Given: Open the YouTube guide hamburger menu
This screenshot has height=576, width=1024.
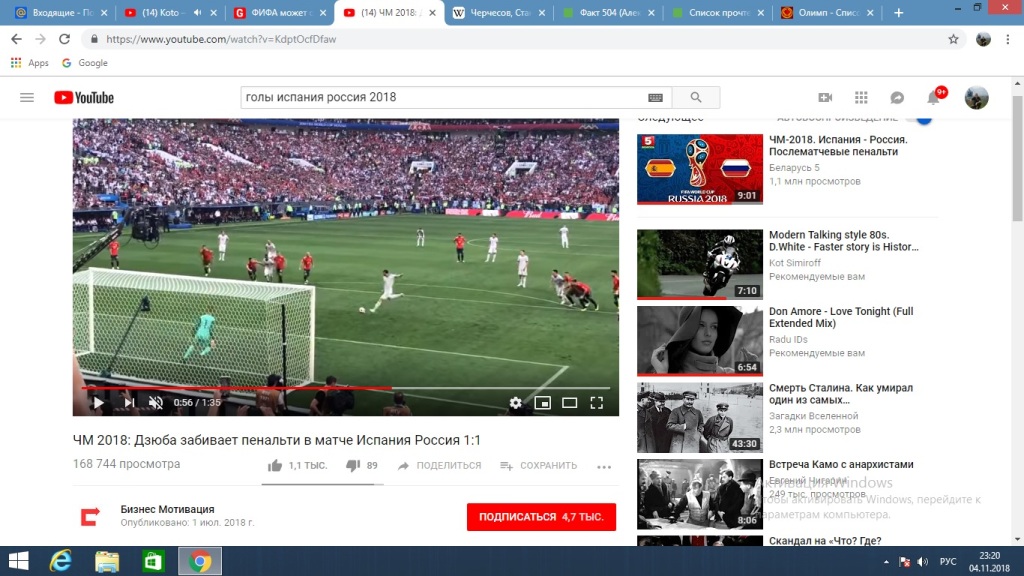Looking at the screenshot, I should coord(27,98).
